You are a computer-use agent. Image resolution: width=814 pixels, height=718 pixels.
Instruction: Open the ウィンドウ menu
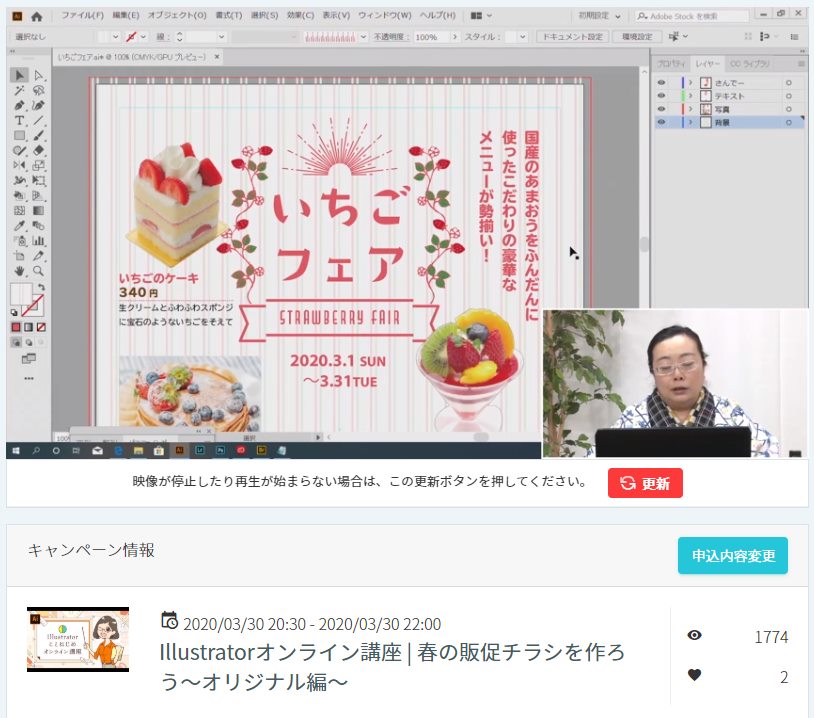(383, 15)
